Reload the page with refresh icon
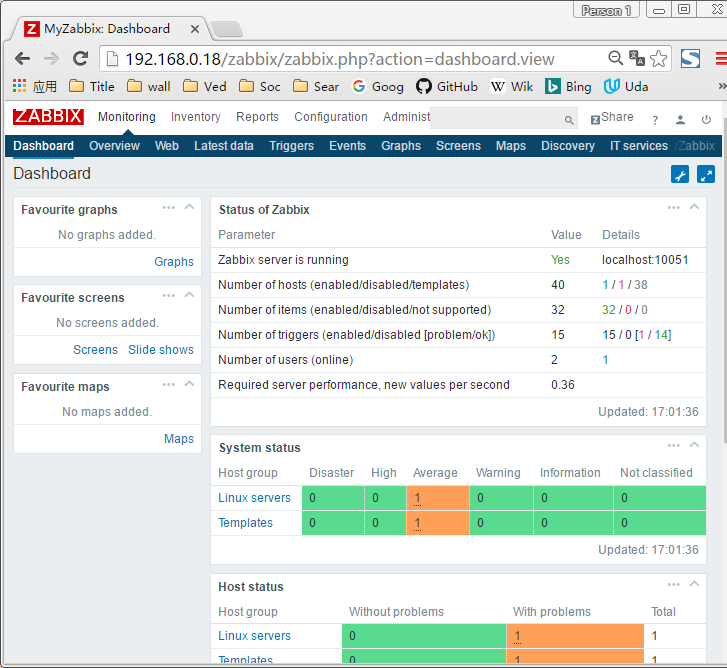The width and height of the screenshot is (727, 668). point(81,58)
